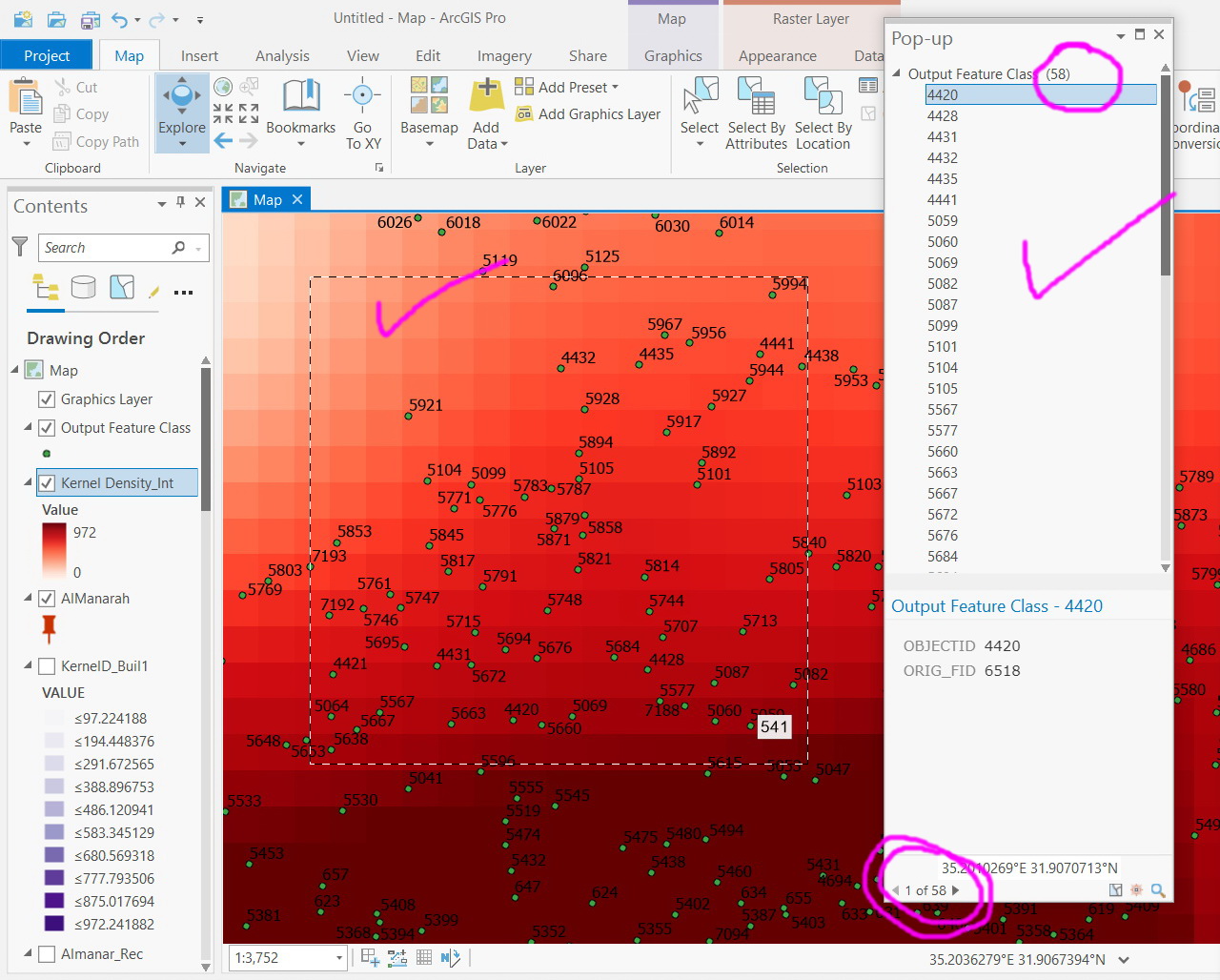This screenshot has height=980, width=1220.
Task: Go to next feature in pop-up (1 of 58)
Action: 956,890
